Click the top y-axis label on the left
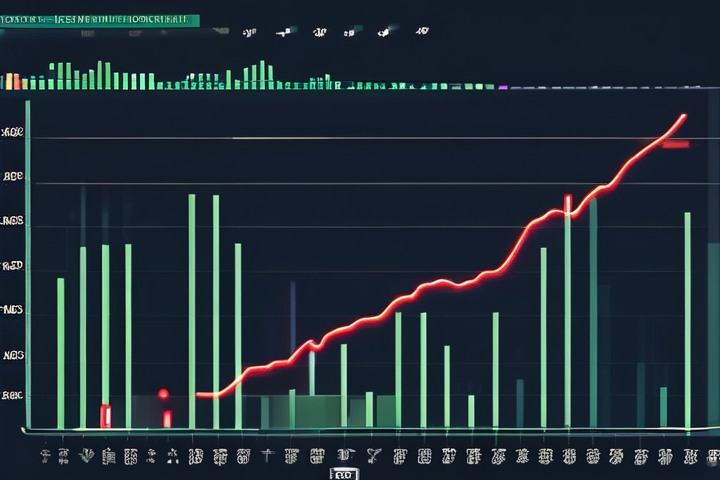This screenshot has width=720, height=480. (13, 132)
